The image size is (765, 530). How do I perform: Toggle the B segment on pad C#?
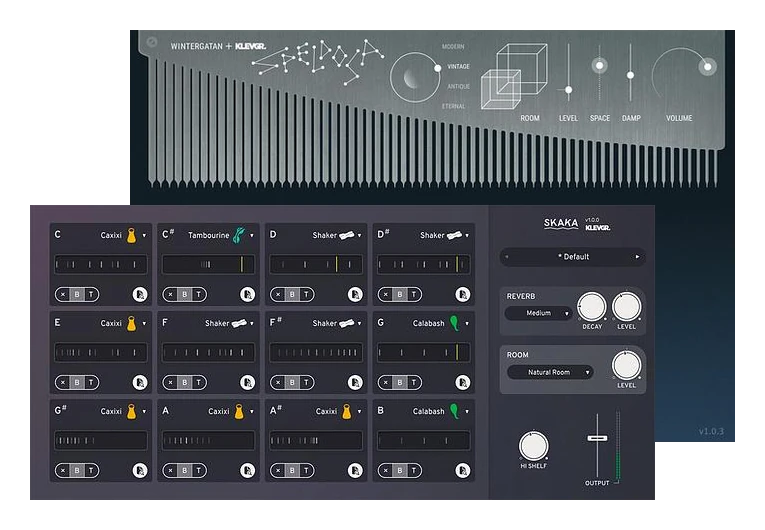pos(184,294)
